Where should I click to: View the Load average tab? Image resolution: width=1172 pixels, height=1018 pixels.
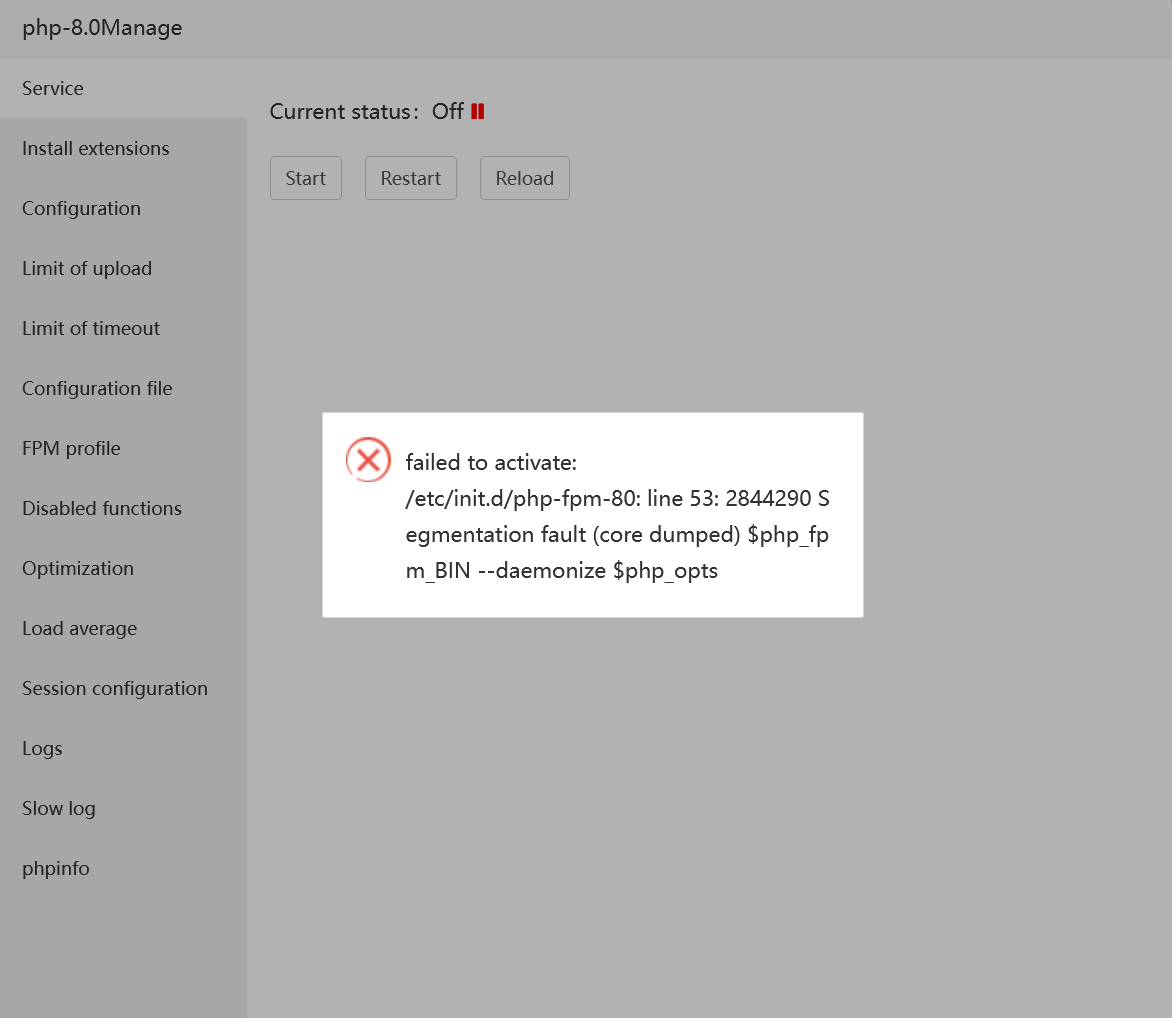point(79,628)
